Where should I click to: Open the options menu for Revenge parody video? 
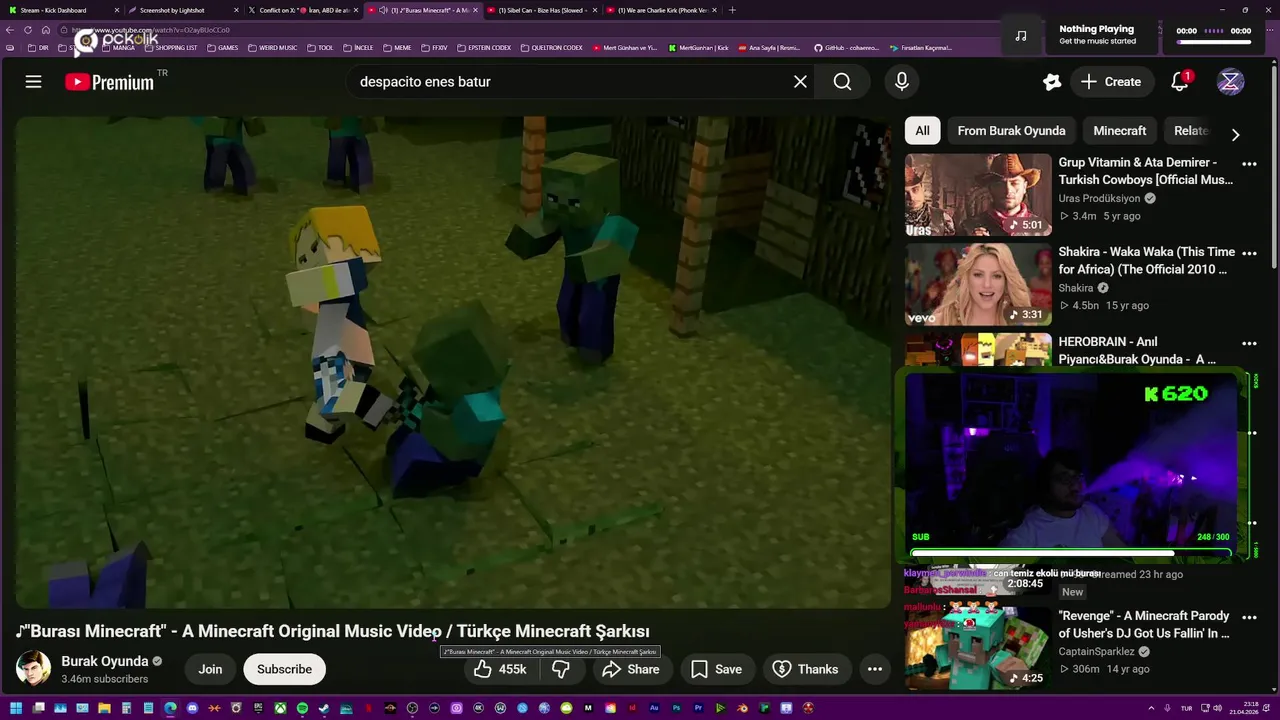tap(1249, 618)
